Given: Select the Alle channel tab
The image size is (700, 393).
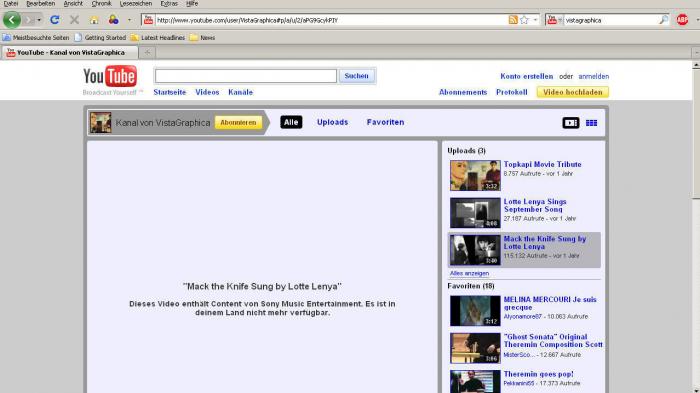Looking at the screenshot, I should point(291,122).
